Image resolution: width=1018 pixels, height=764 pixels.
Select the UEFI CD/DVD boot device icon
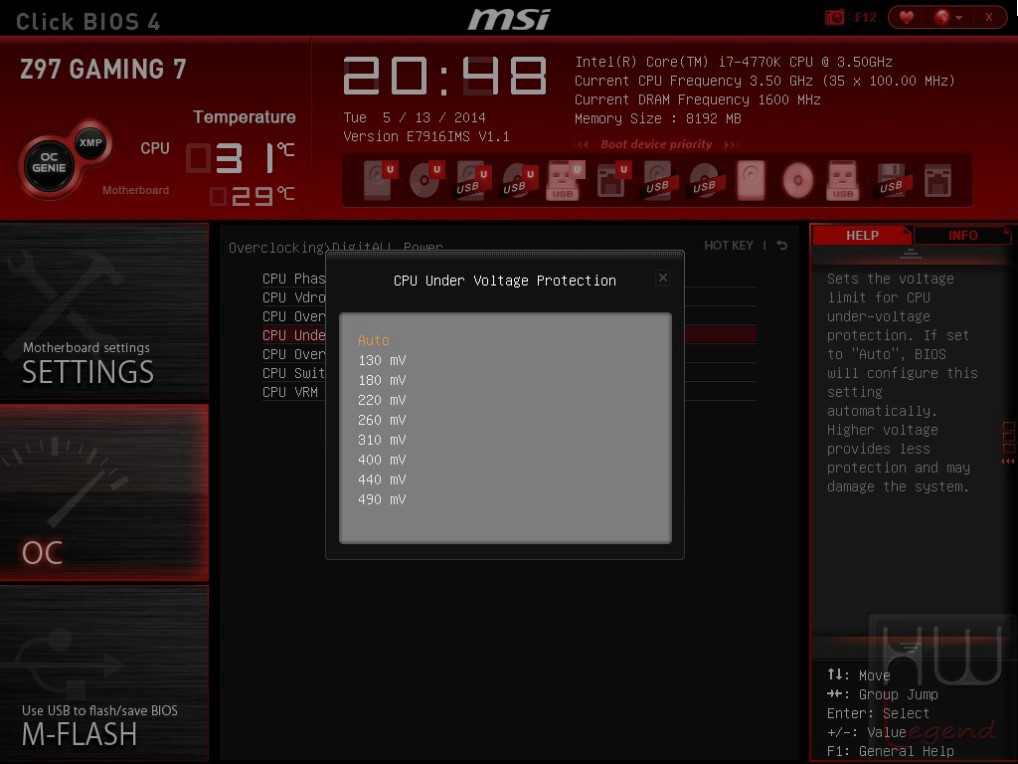(425, 180)
